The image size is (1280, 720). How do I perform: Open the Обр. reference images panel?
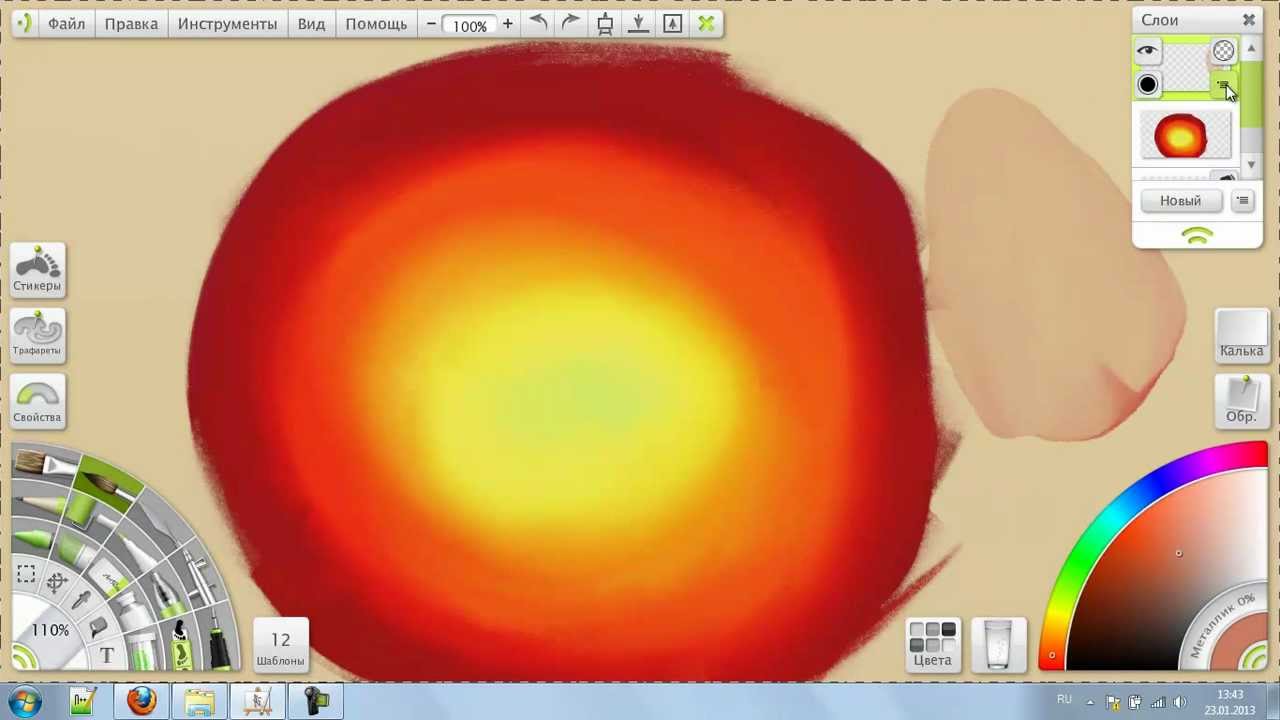pos(1241,401)
